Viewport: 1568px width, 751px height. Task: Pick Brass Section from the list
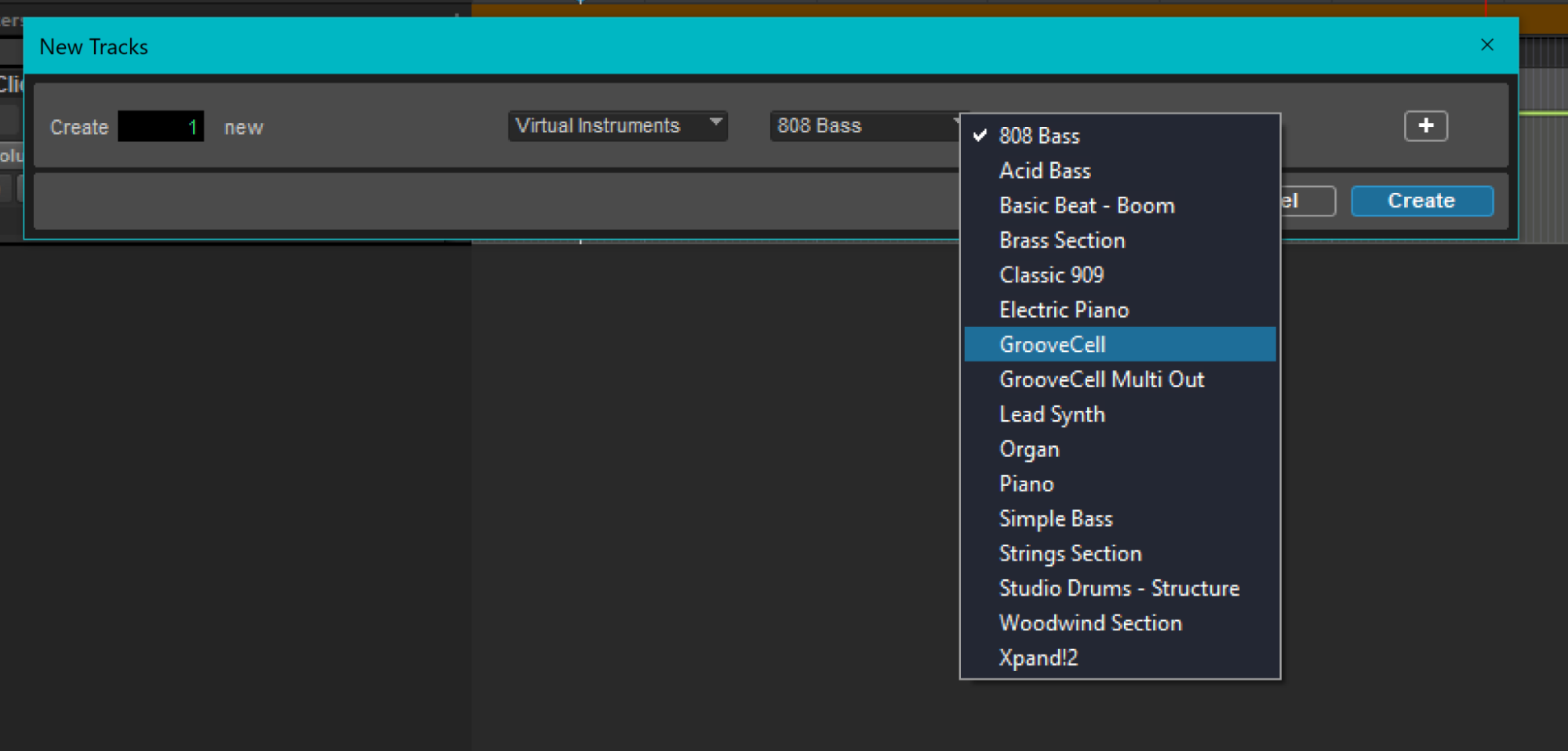click(1061, 241)
